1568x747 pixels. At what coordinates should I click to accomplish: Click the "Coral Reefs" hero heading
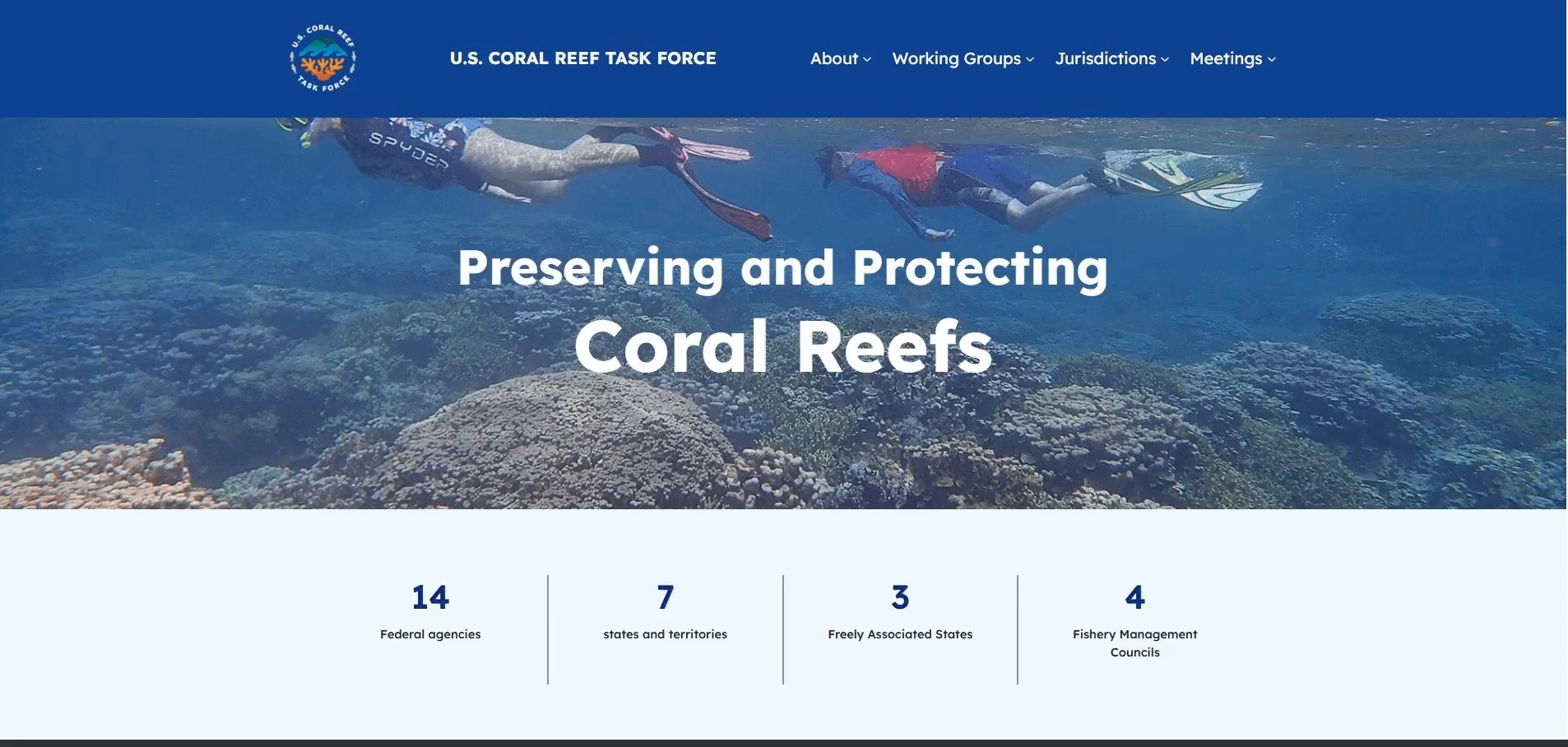pos(783,346)
